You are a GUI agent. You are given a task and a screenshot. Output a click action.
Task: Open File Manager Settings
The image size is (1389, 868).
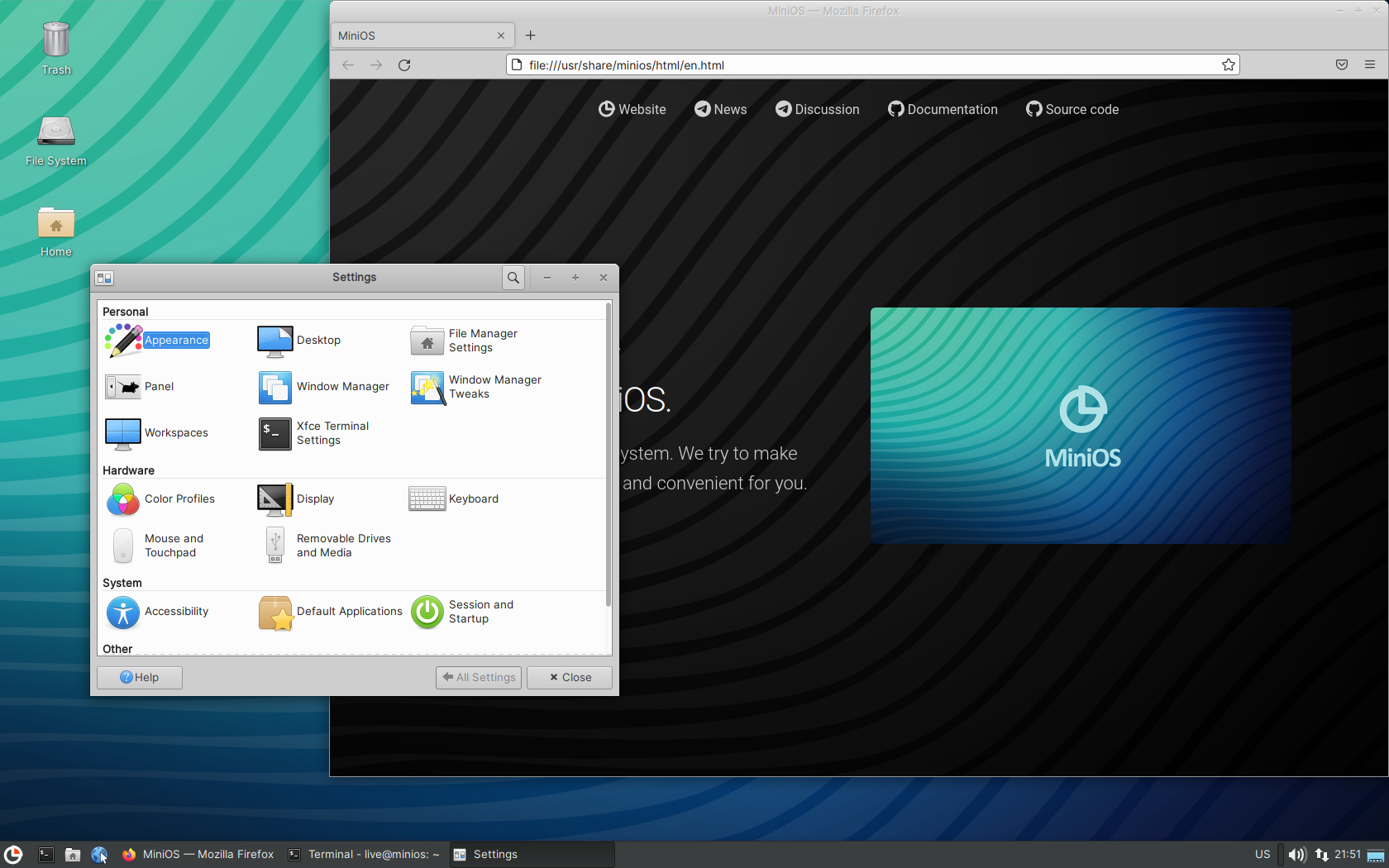point(463,341)
